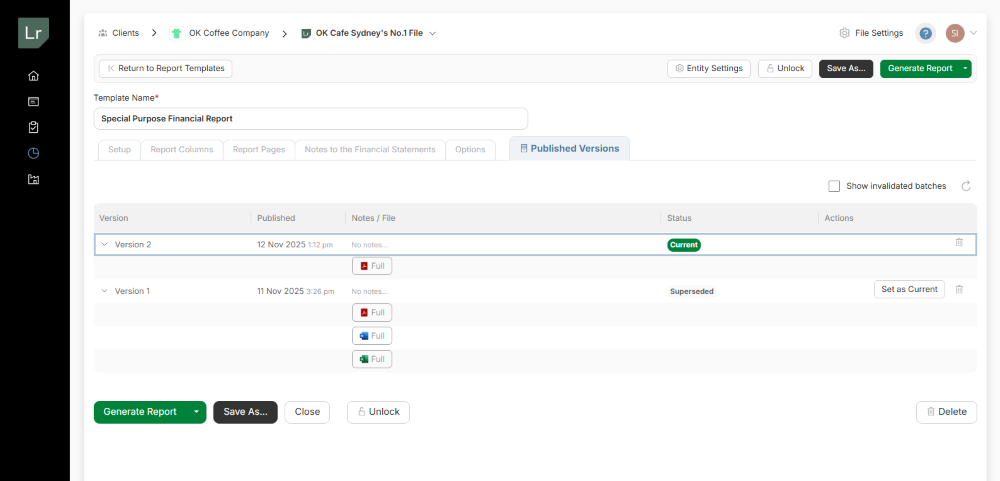The image size is (1000, 481).
Task: Go to OK Coffee Company breadcrumb
Action: [x=229, y=33]
